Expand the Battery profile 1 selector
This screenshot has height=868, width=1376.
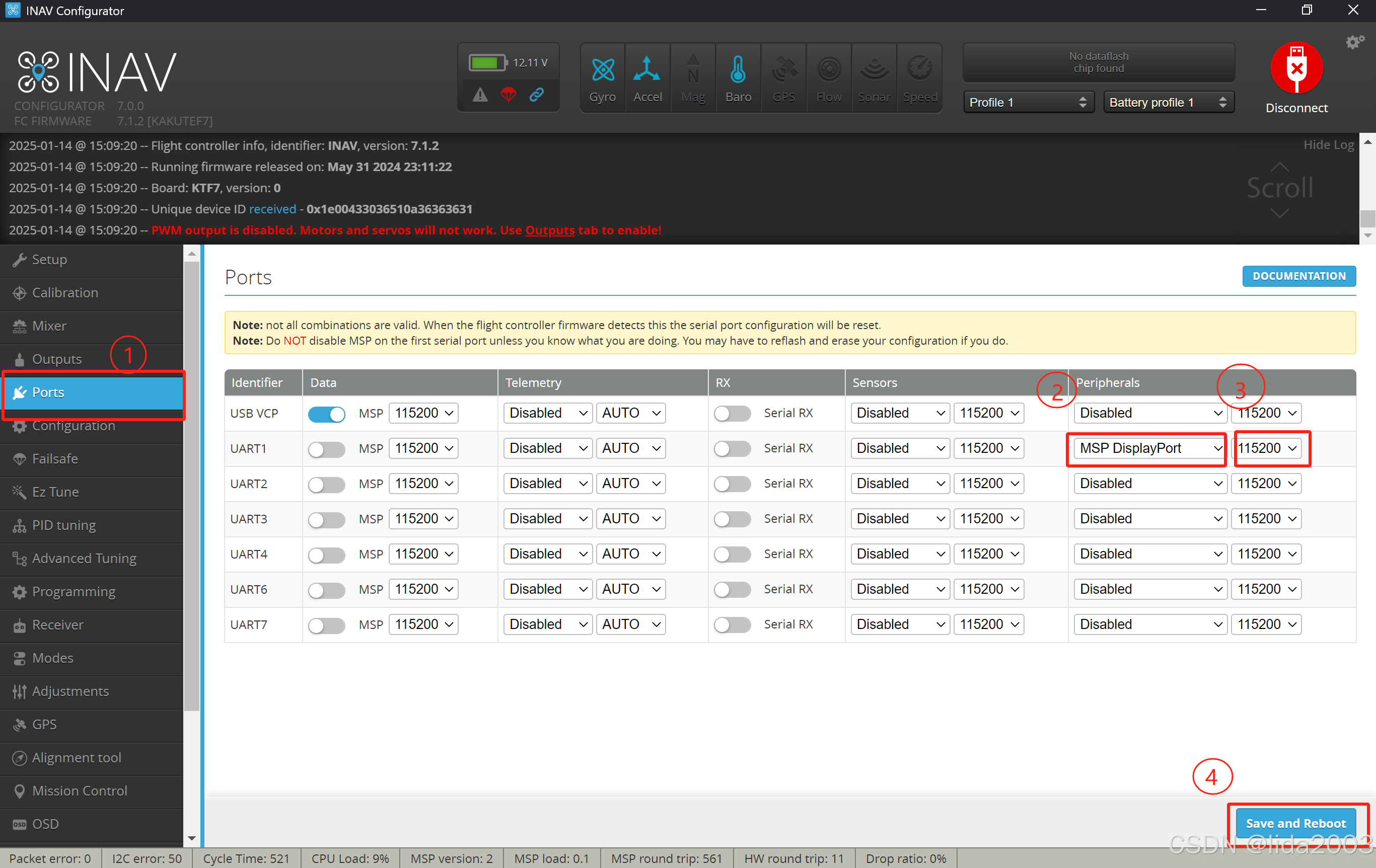(1168, 103)
